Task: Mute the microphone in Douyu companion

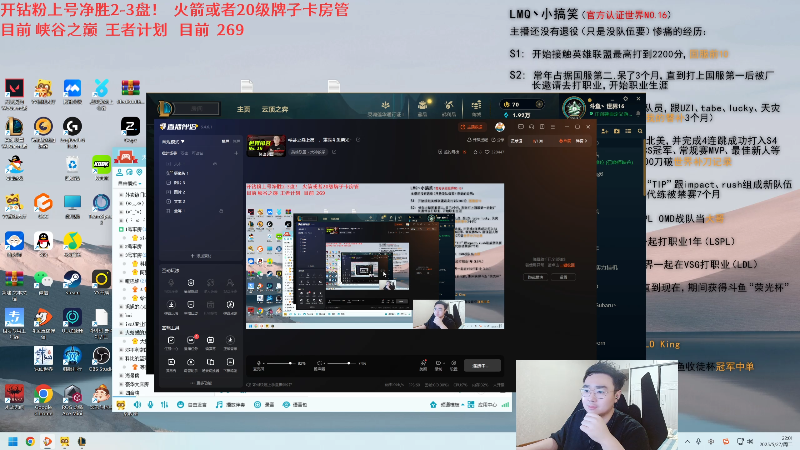Action: [x=258, y=363]
